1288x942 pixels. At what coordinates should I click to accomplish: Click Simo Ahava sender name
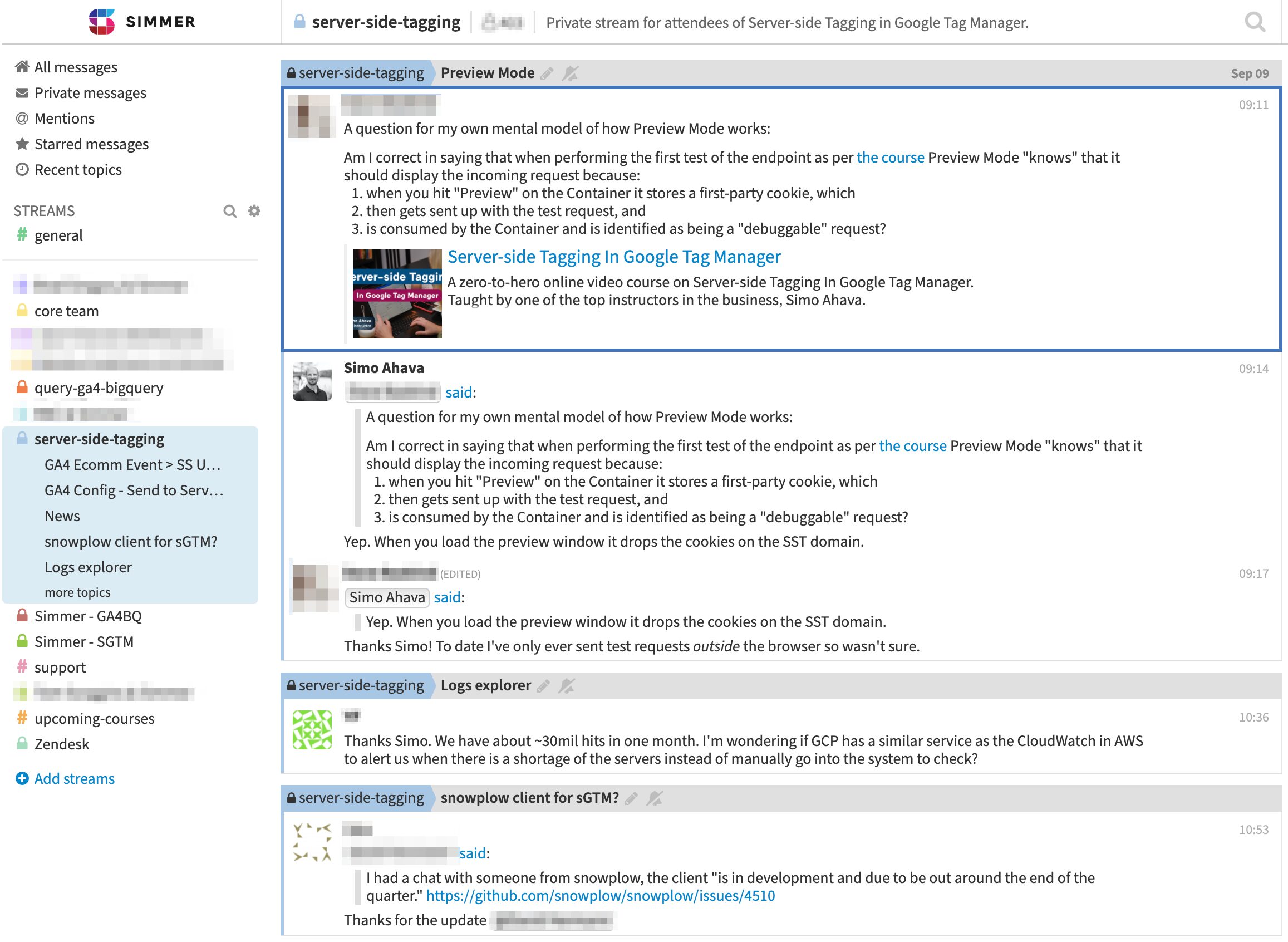(x=384, y=369)
